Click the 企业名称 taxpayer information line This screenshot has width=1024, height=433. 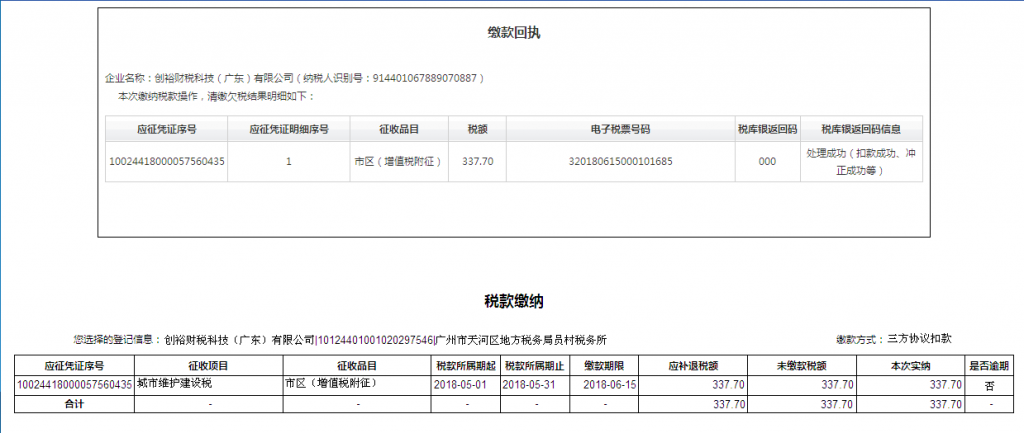click(x=296, y=78)
